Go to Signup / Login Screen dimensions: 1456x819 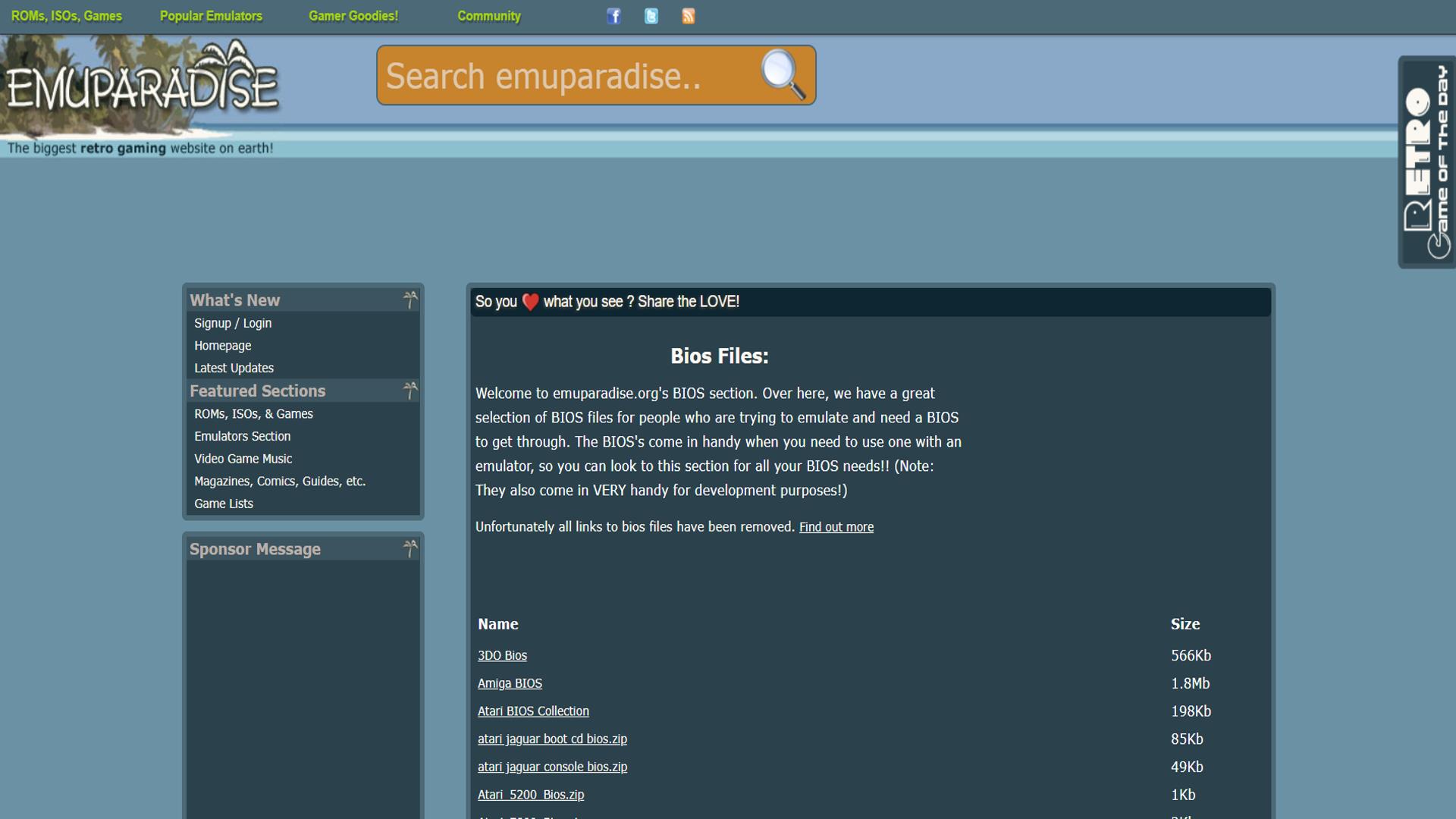tap(233, 323)
